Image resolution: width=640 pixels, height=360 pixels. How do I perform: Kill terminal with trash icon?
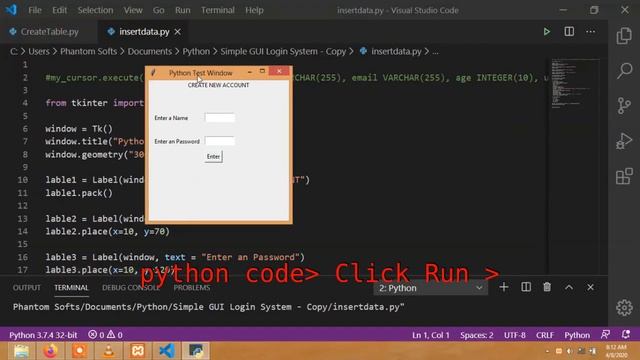pyautogui.click(x=547, y=287)
